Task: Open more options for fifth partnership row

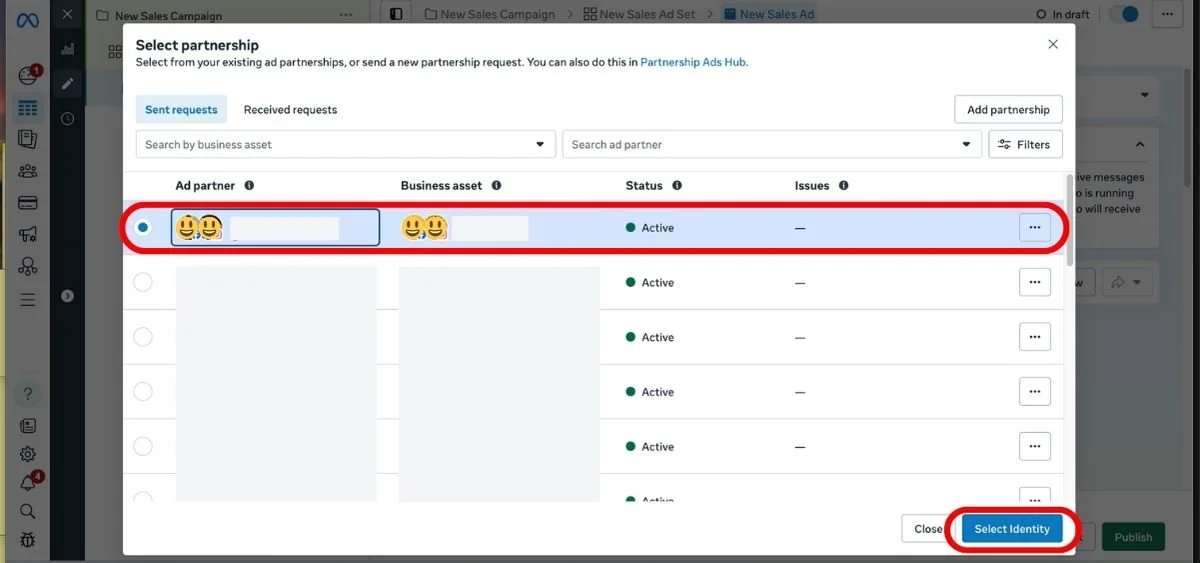Action: (x=1035, y=446)
